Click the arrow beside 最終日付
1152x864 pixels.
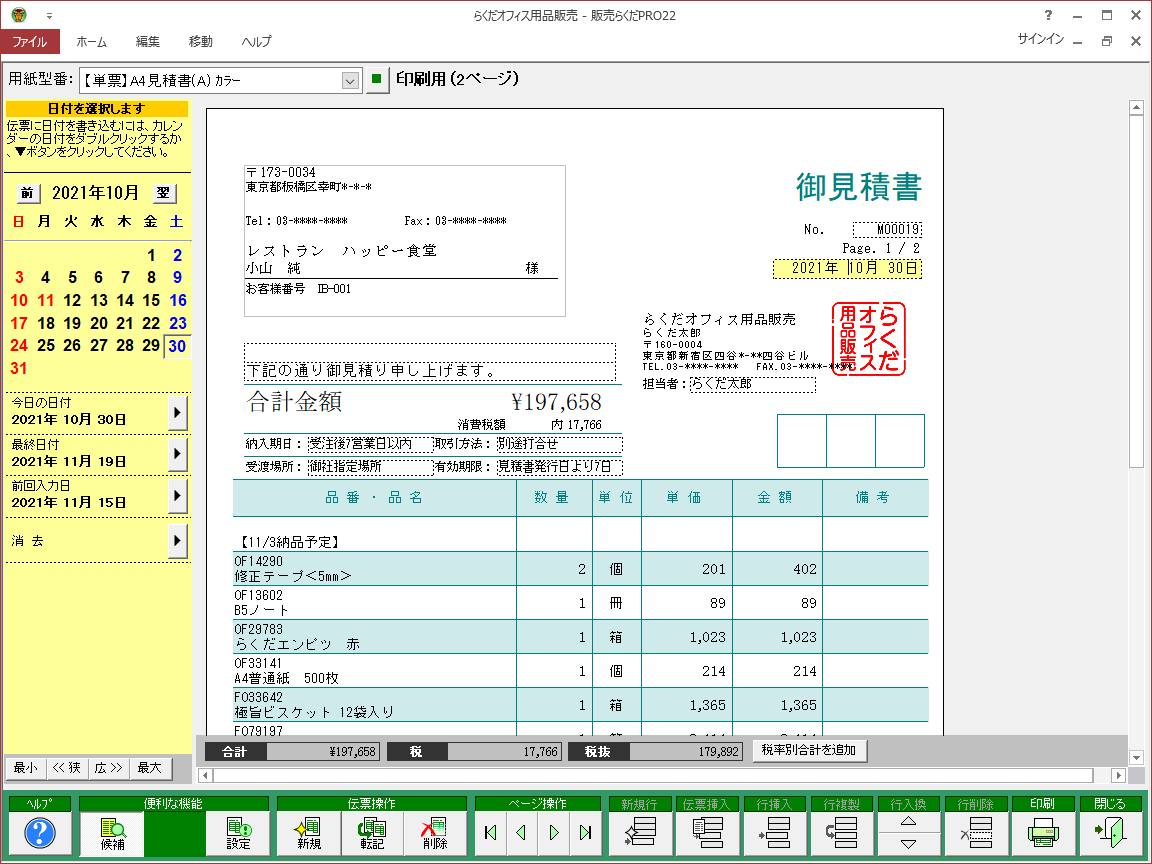[x=177, y=453]
